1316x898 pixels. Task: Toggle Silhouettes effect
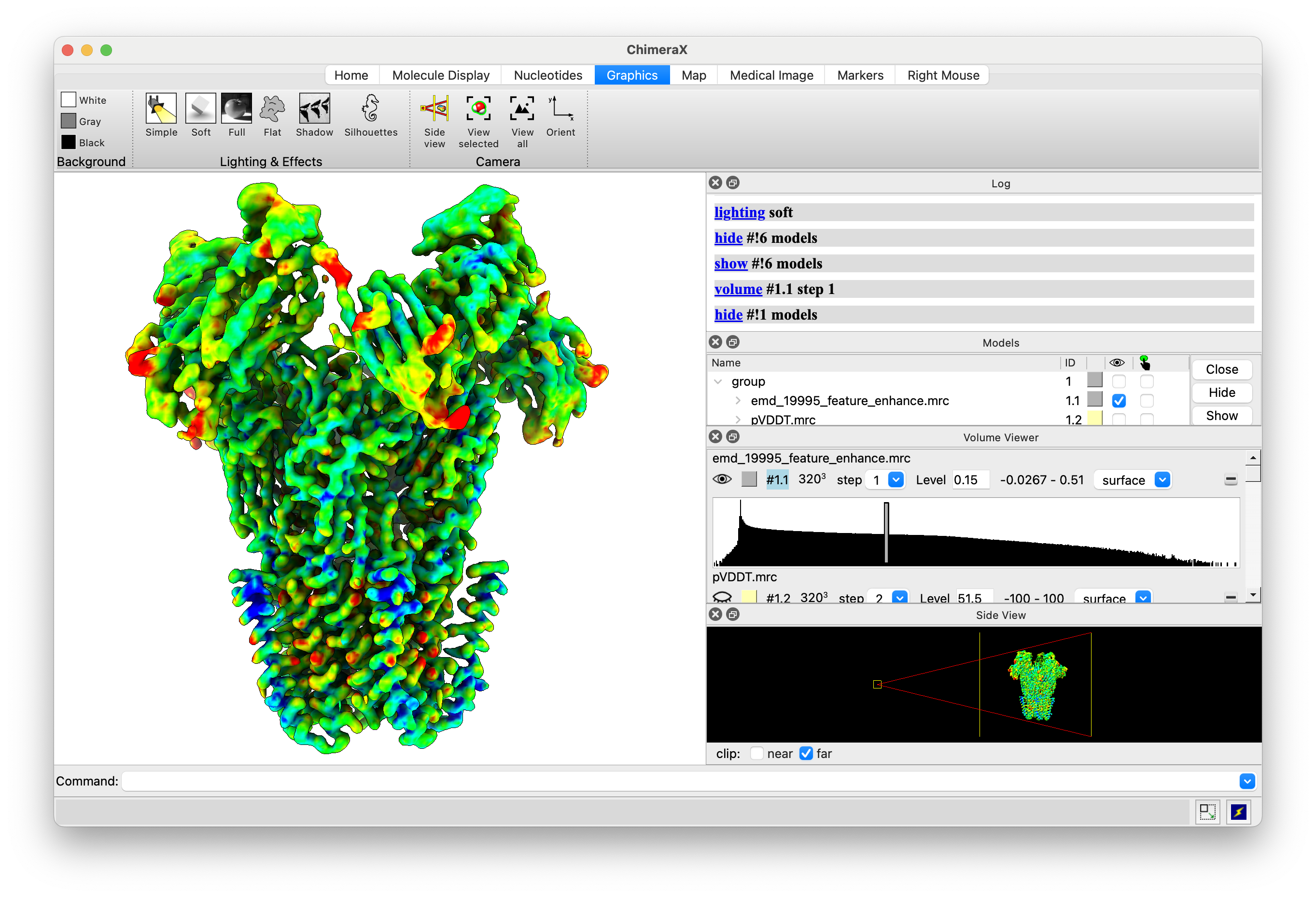coord(371,115)
